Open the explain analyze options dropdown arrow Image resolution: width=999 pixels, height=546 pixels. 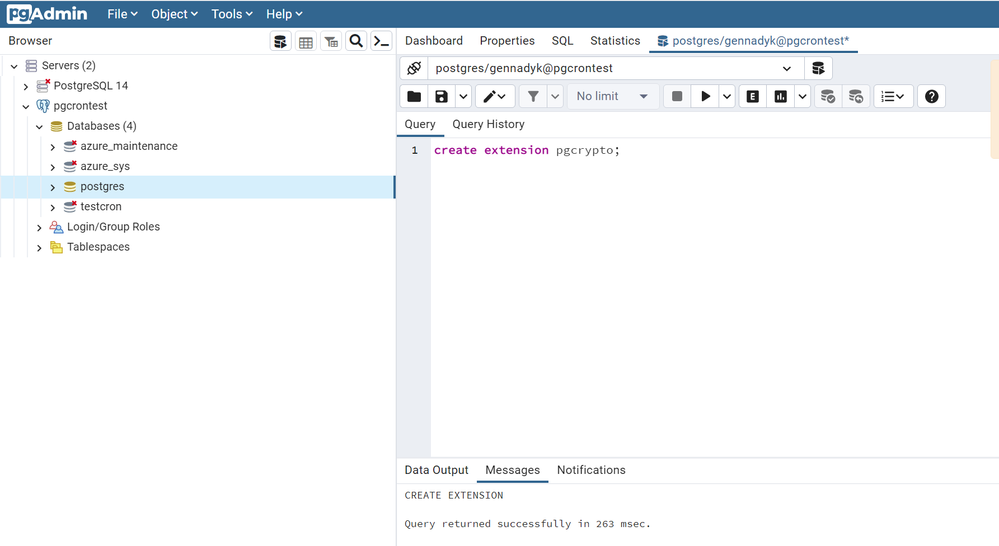[802, 96]
